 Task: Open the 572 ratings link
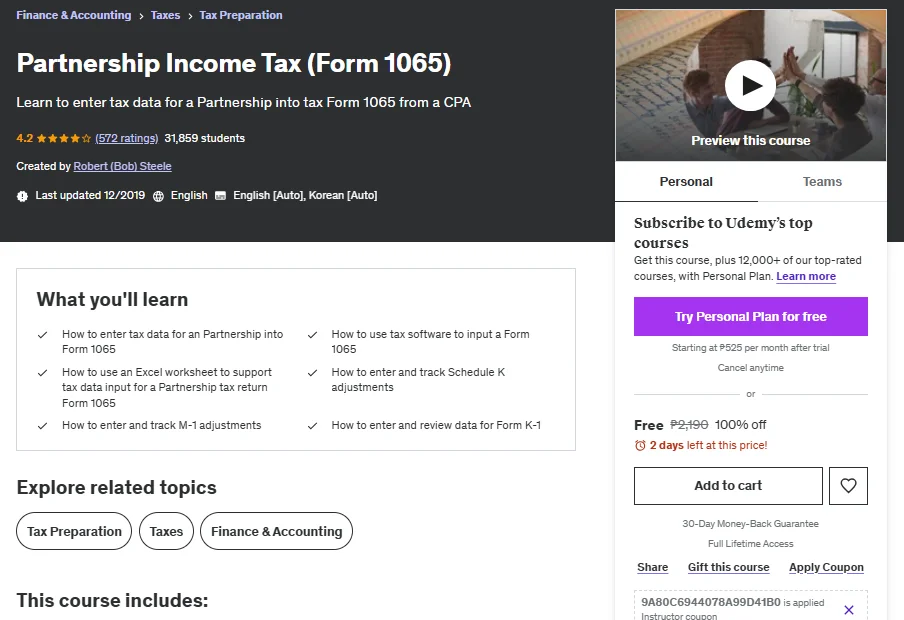tap(127, 138)
